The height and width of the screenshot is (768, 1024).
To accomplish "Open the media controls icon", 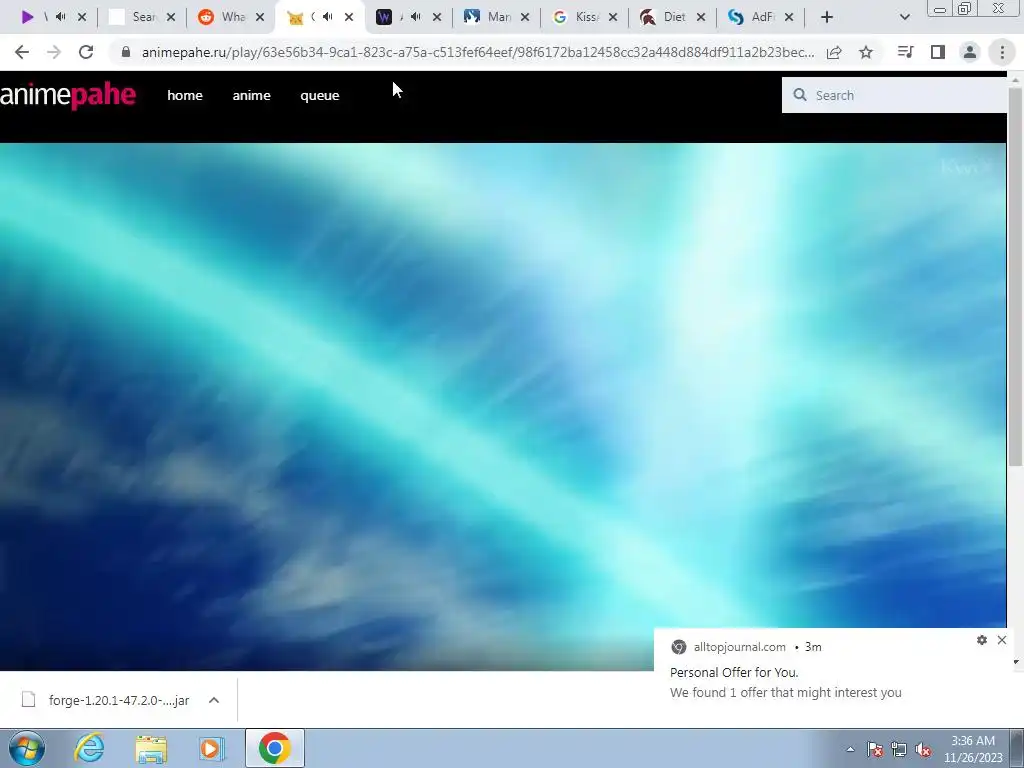I will pos(906,52).
